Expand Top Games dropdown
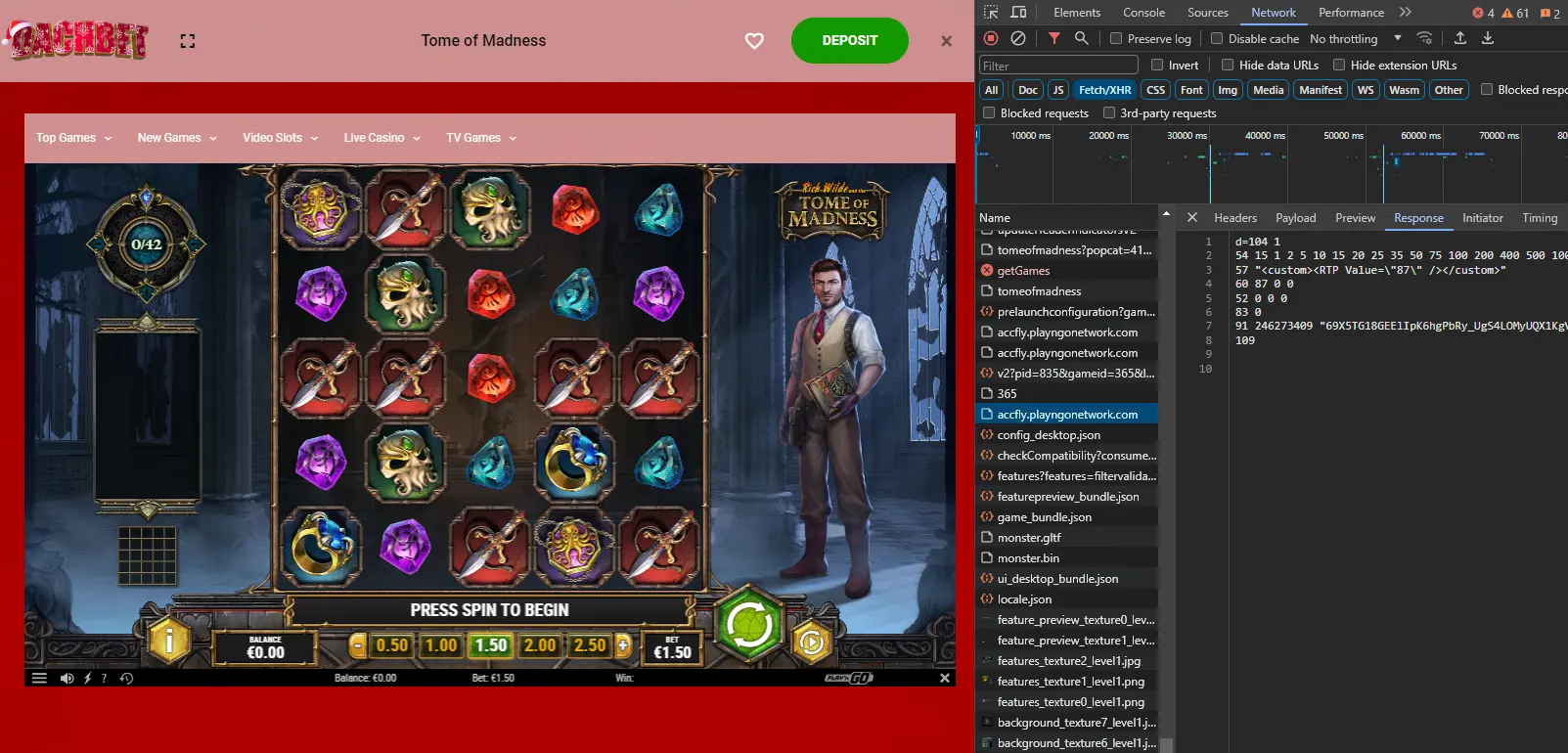1568x753 pixels. (x=73, y=138)
